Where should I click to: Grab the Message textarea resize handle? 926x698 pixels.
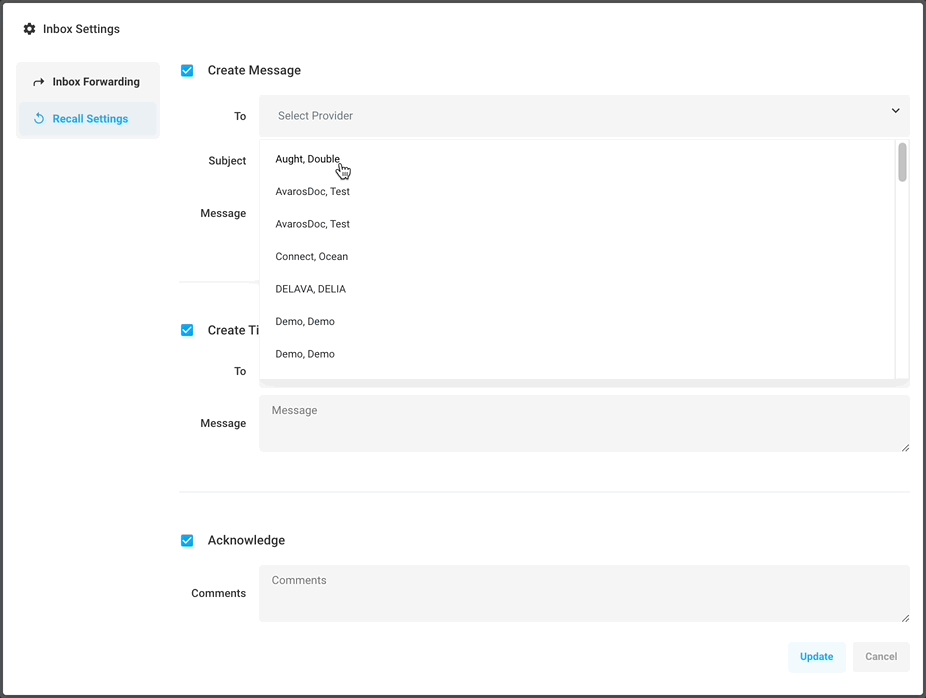tap(905, 447)
